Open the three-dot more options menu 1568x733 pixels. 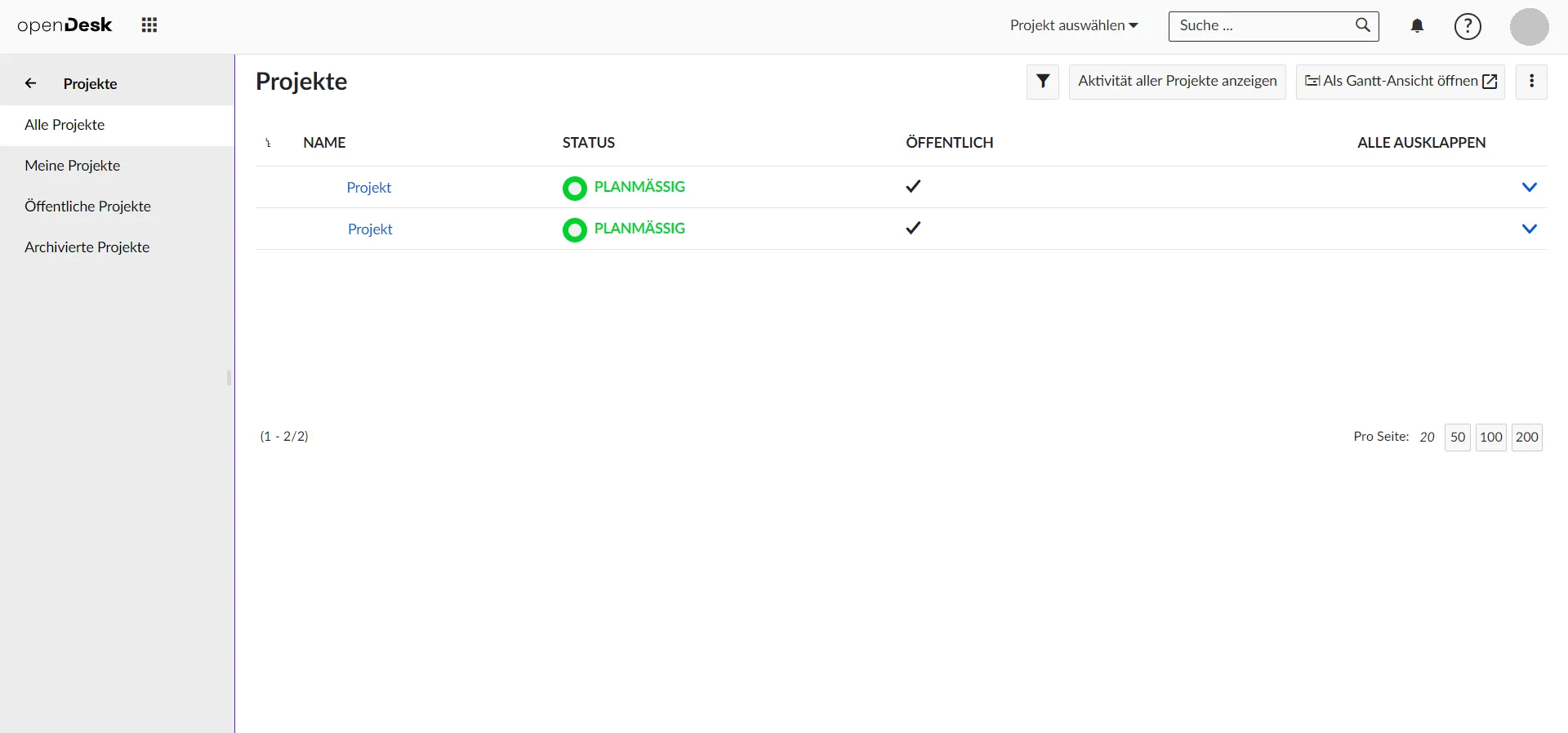(1531, 82)
